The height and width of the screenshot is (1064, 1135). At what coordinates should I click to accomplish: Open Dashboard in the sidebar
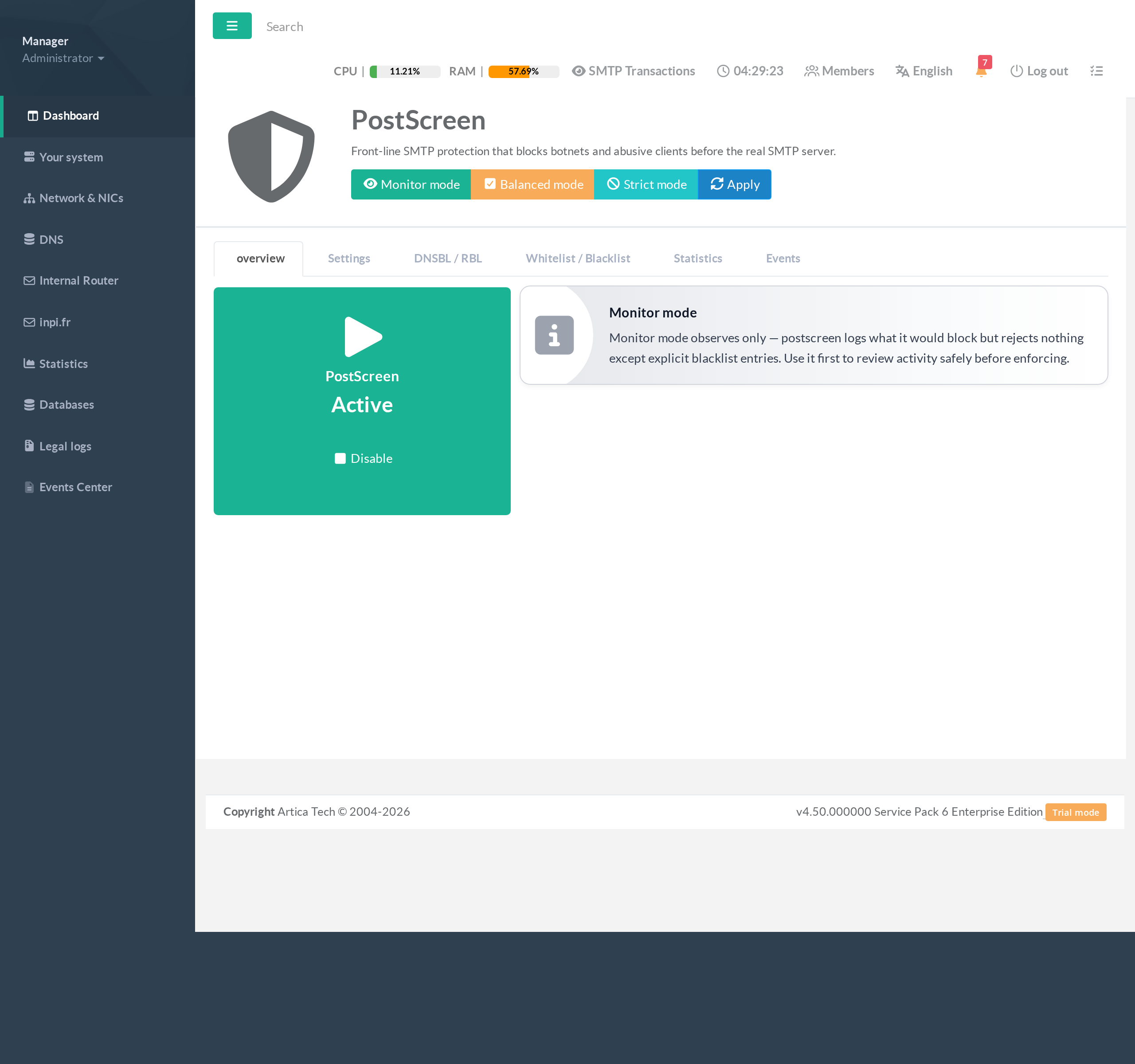coord(98,116)
